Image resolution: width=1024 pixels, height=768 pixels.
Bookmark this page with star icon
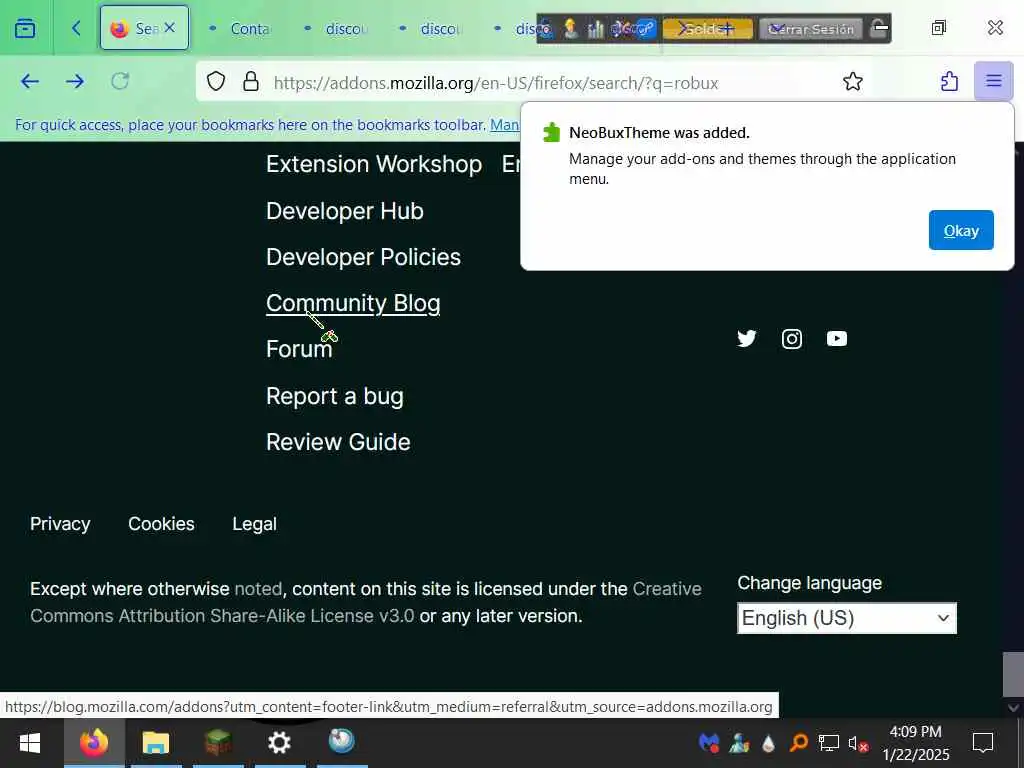click(x=852, y=82)
